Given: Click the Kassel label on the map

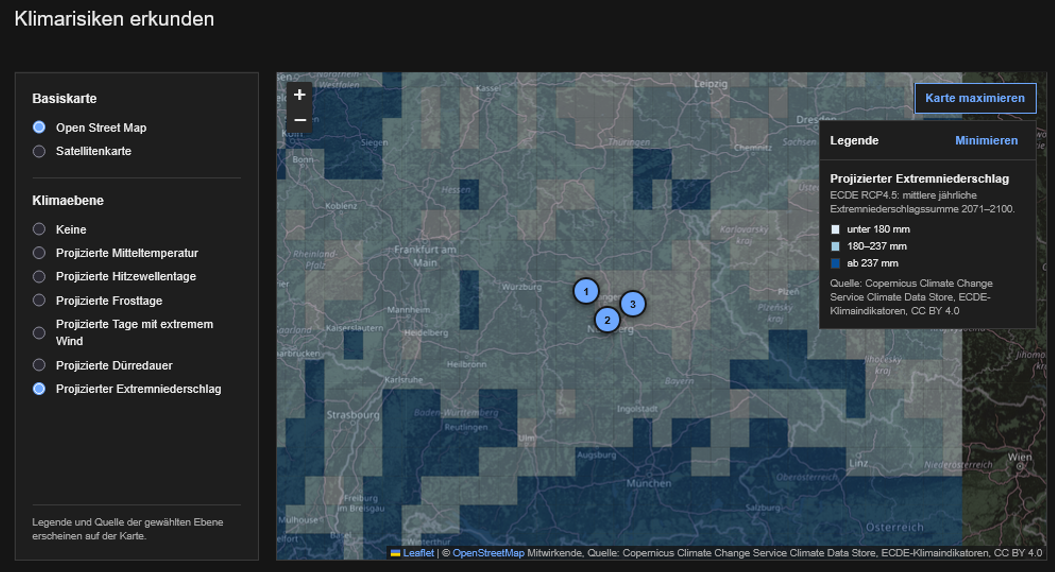Looking at the screenshot, I should pos(488,88).
